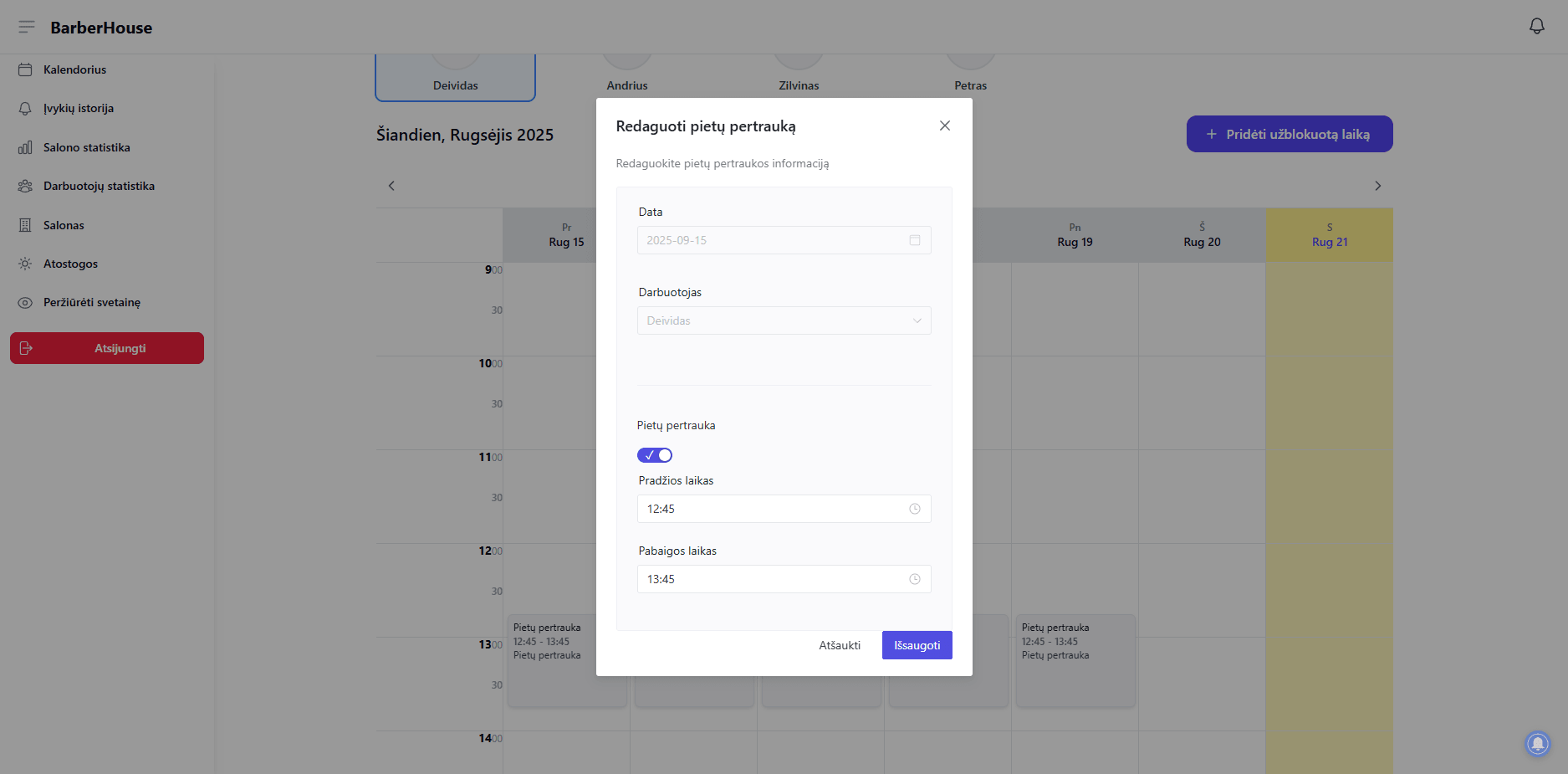Close the Redaguoti pietų pertrauką dialog
The height and width of the screenshot is (774, 1568).
click(x=944, y=126)
